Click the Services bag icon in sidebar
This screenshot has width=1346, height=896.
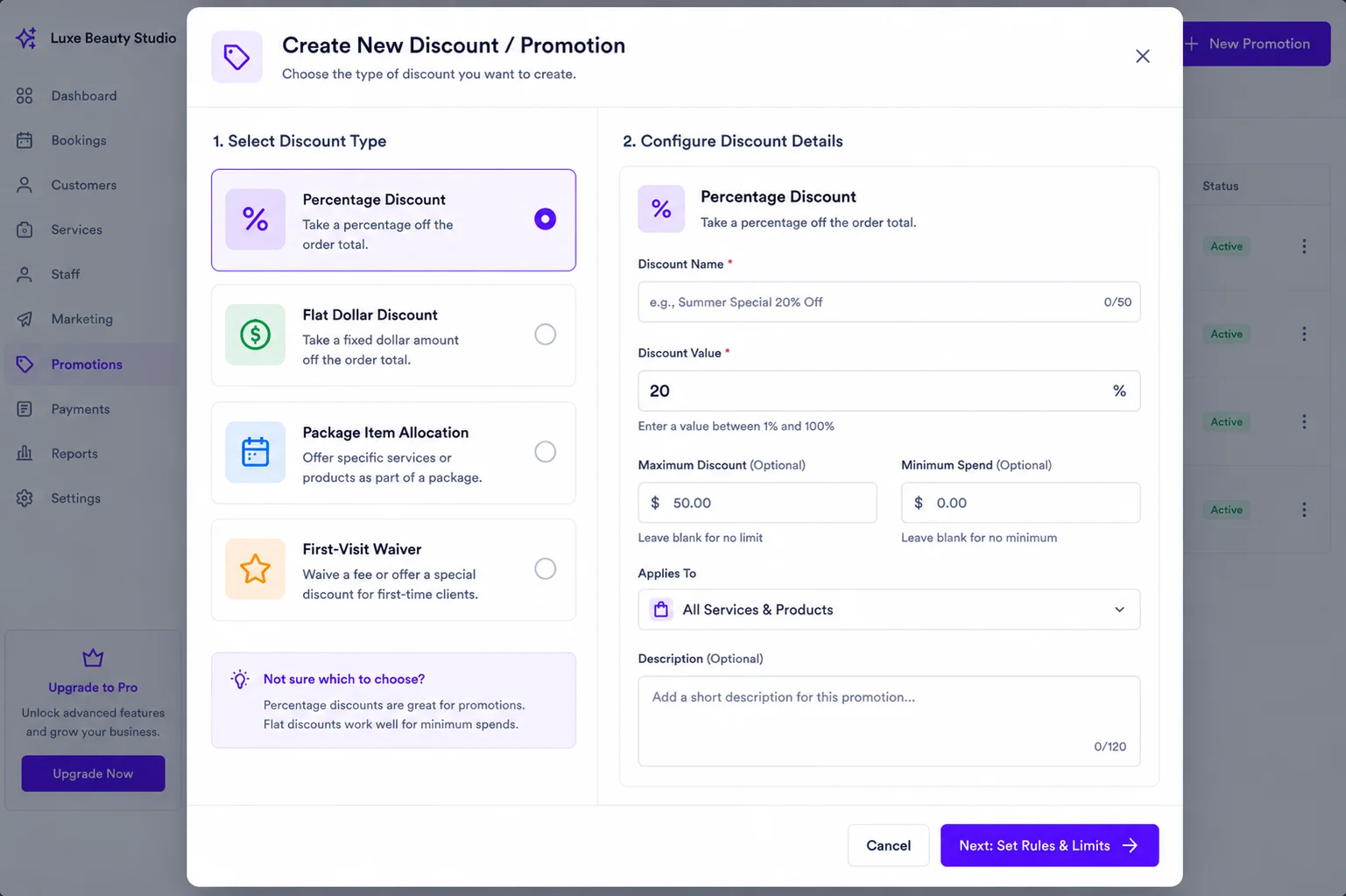point(25,229)
